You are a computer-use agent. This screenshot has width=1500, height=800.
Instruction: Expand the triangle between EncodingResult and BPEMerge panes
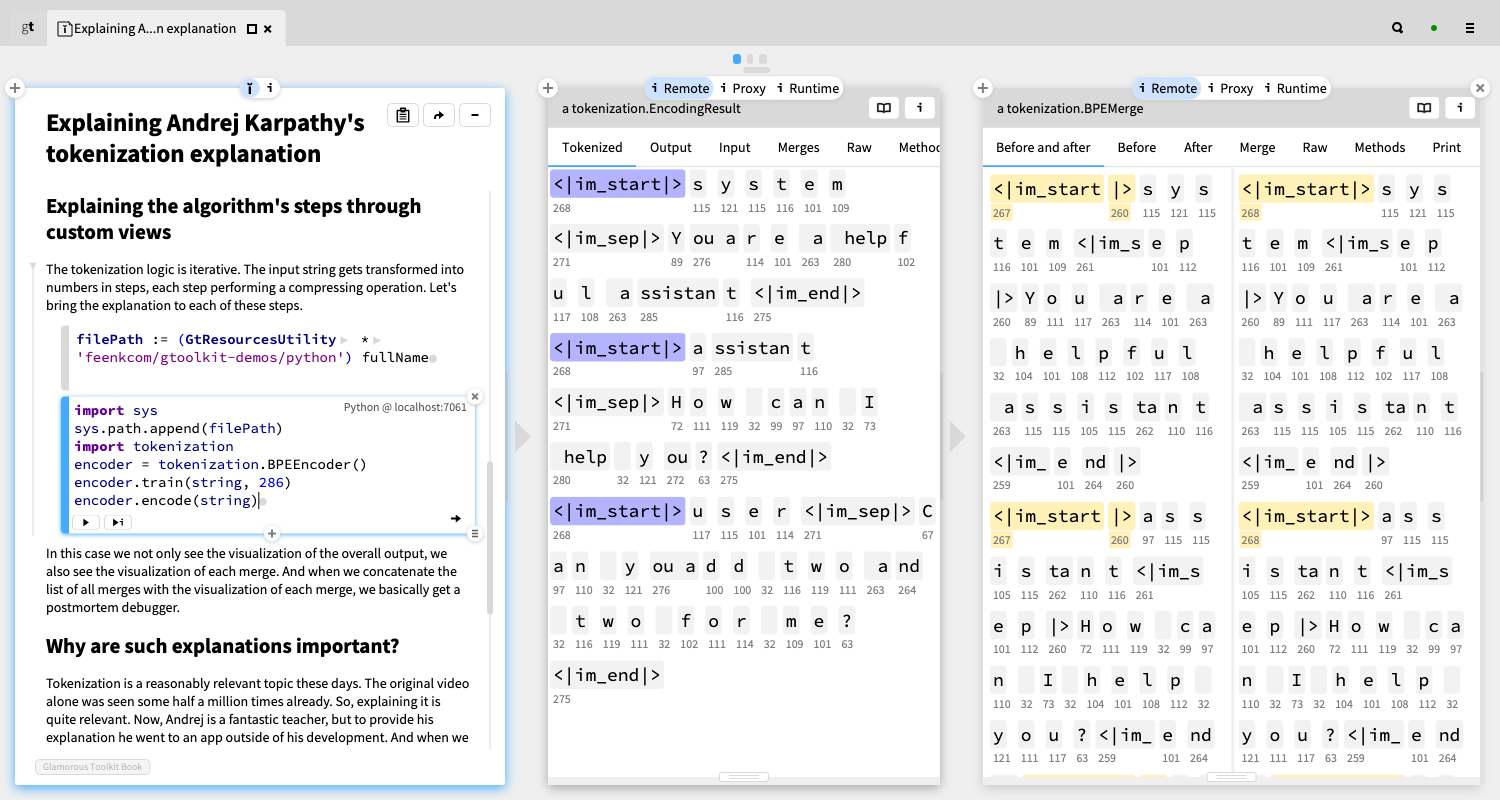pos(957,436)
